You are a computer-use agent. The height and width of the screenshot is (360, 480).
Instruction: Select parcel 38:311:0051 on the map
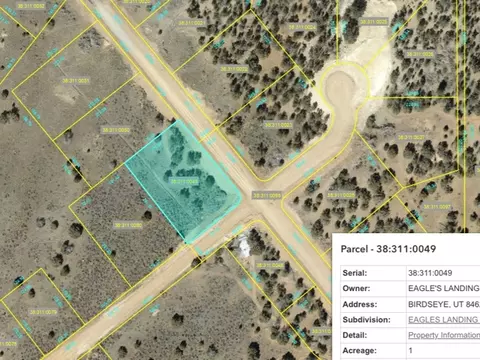click(x=76, y=81)
